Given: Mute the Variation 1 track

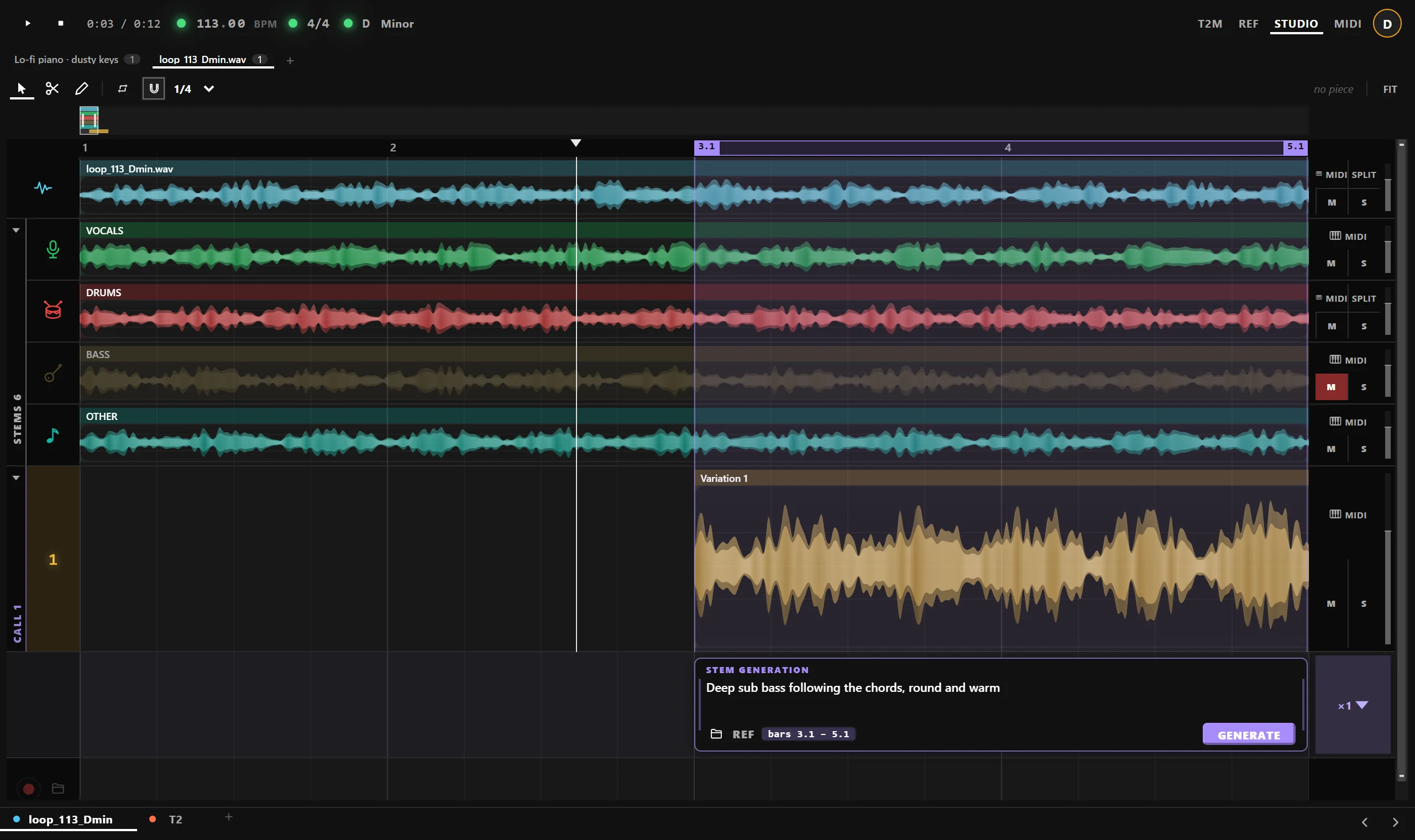Looking at the screenshot, I should (1331, 604).
